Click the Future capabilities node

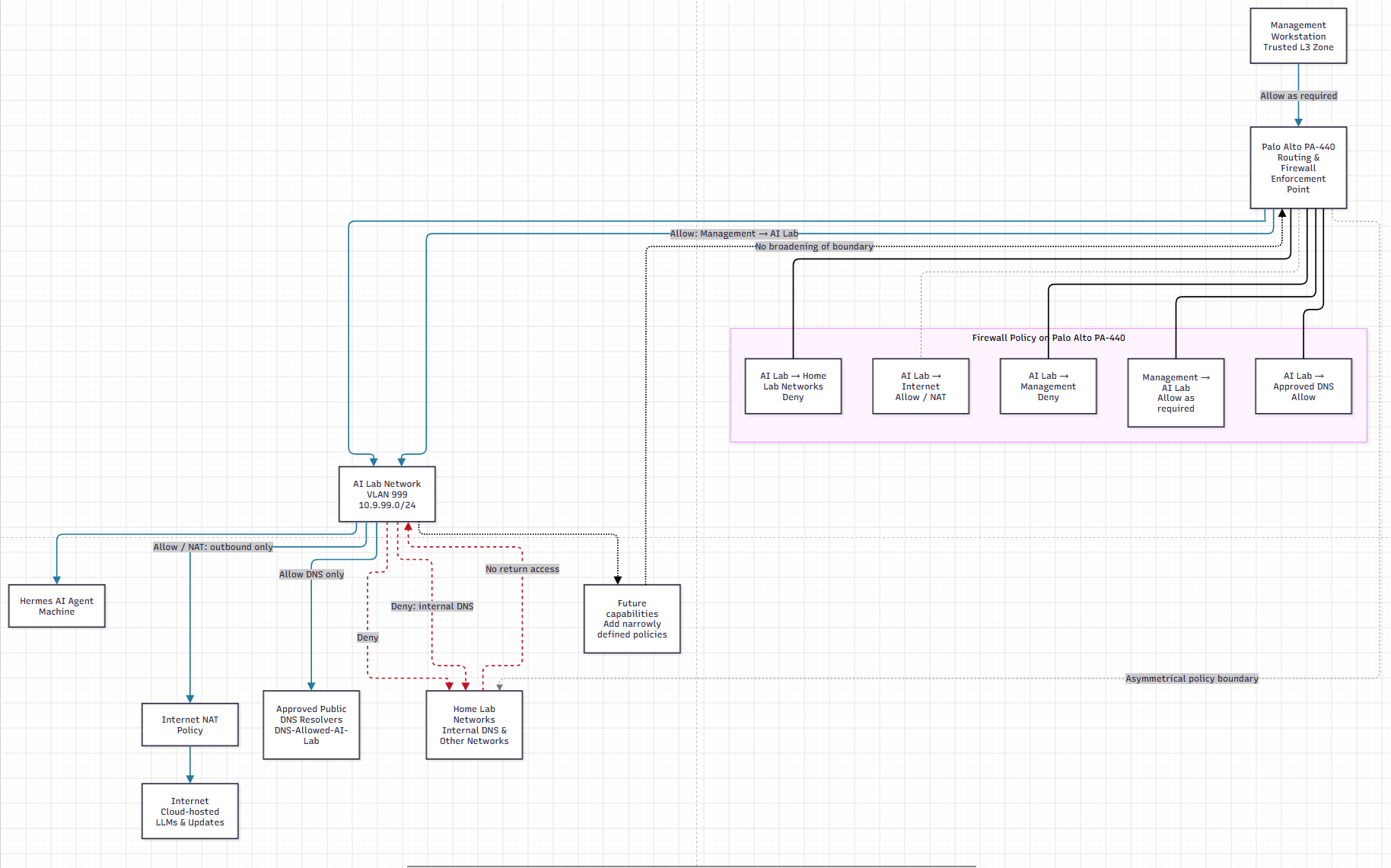point(632,619)
